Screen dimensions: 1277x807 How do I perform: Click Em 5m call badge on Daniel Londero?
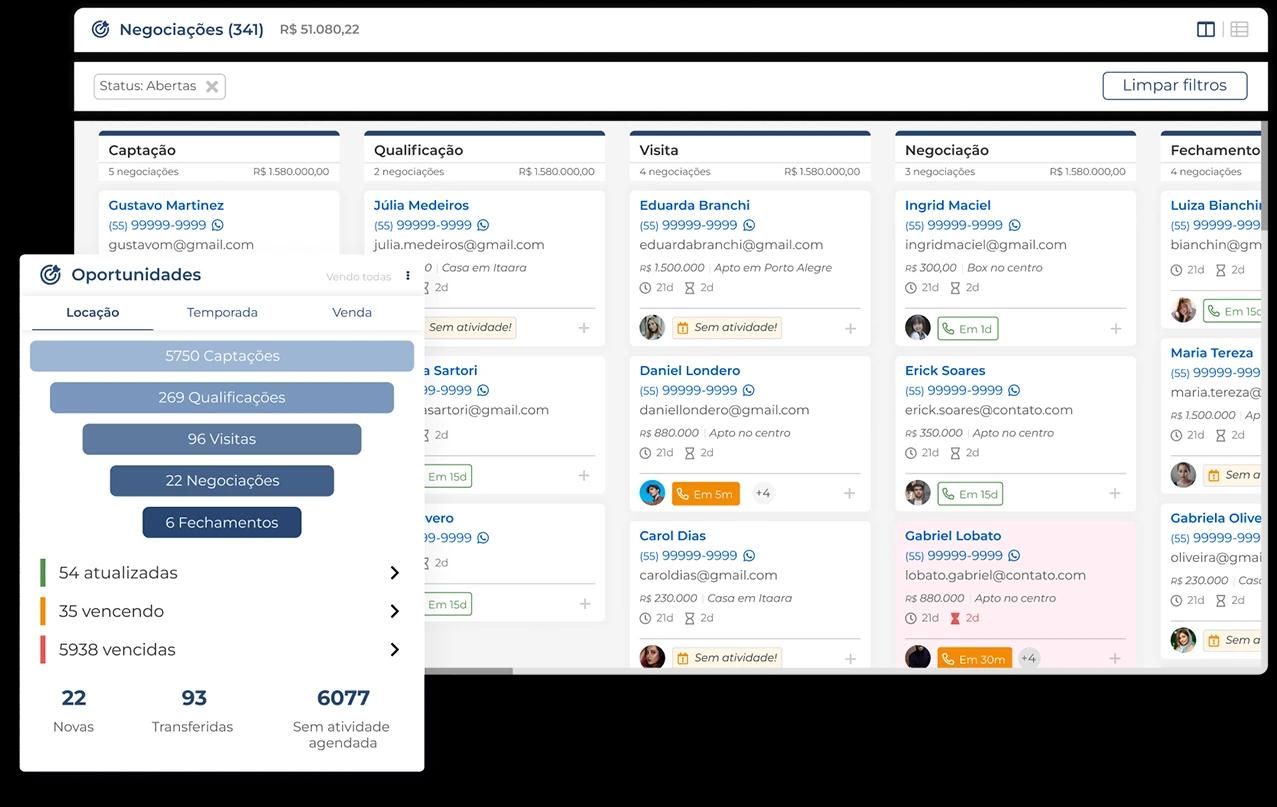tap(706, 493)
